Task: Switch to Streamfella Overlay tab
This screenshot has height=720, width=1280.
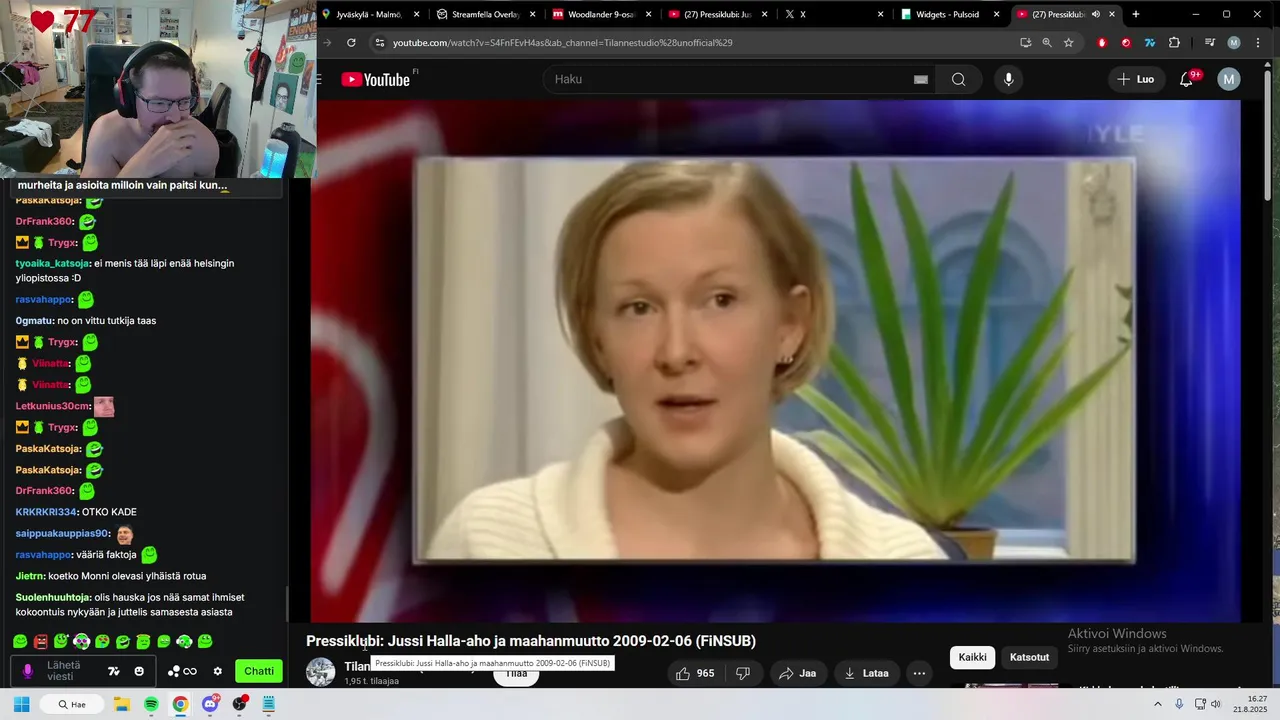Action: click(485, 14)
